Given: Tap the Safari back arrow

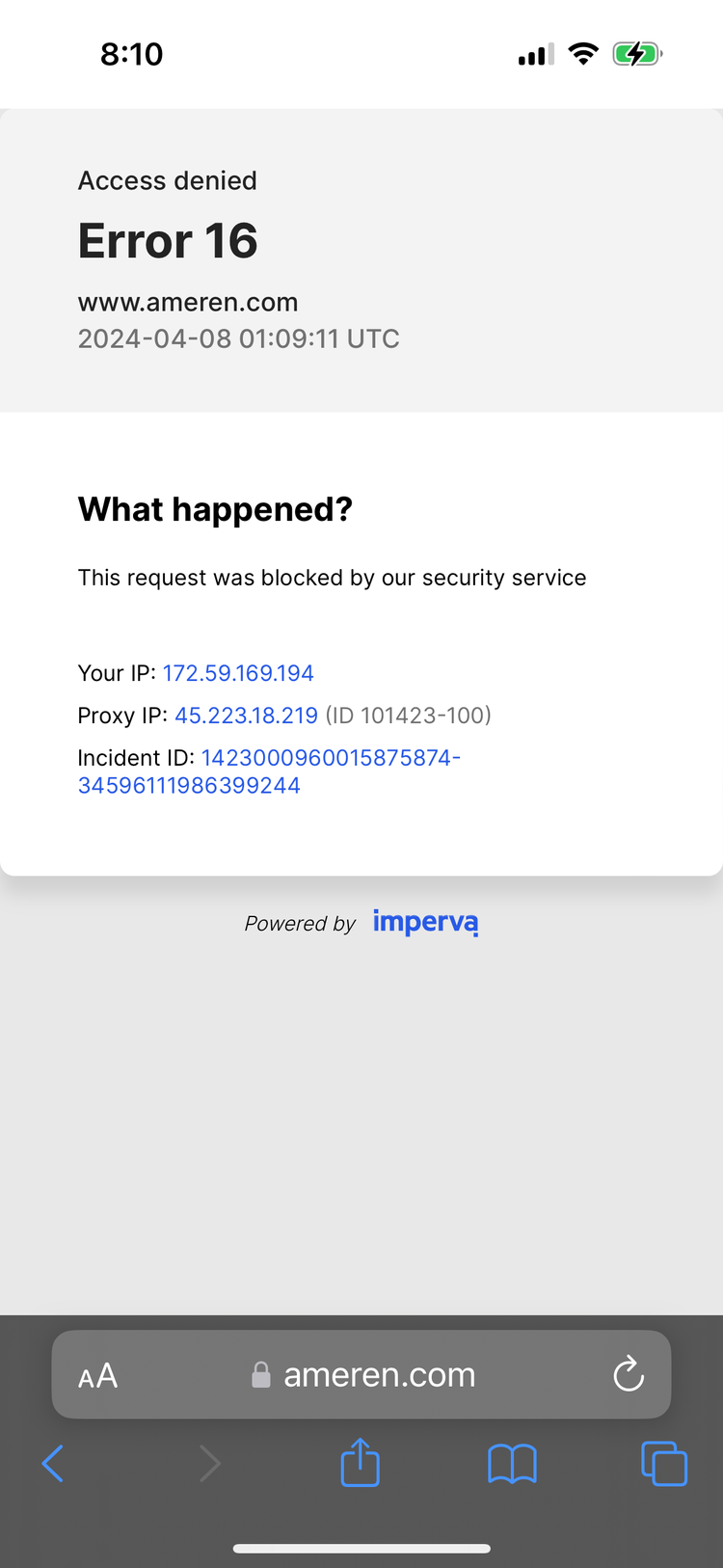Looking at the screenshot, I should (x=53, y=1464).
